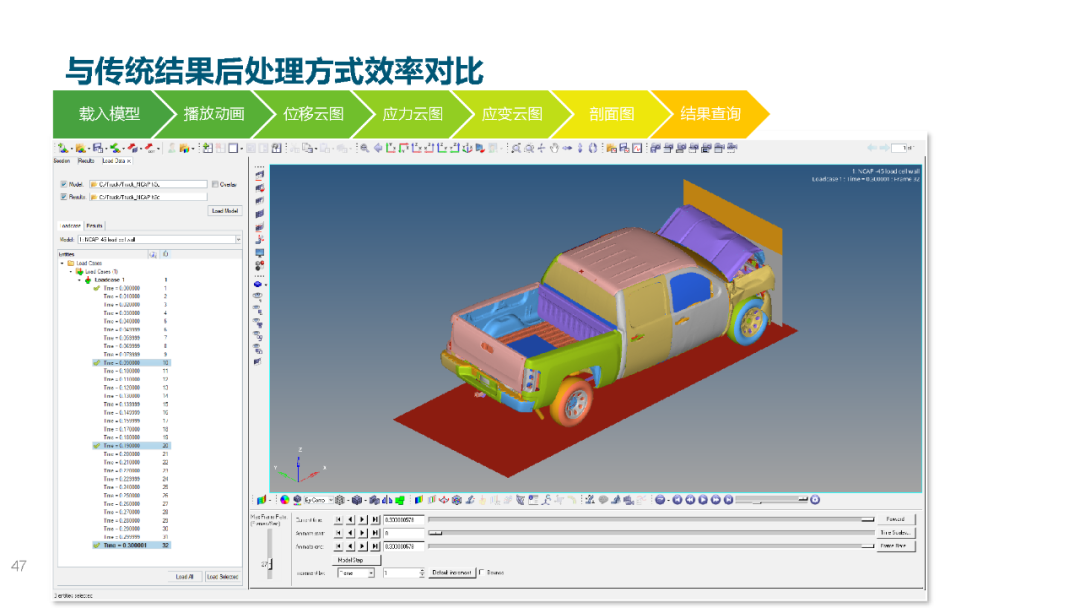The height and width of the screenshot is (608, 1080).
Task: Click the play animation round button
Action: click(x=703, y=500)
